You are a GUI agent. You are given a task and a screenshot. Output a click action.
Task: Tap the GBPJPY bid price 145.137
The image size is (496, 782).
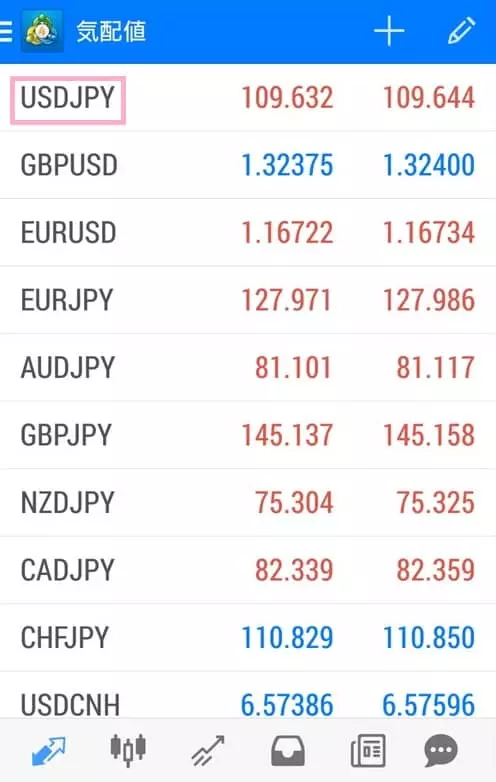click(287, 435)
